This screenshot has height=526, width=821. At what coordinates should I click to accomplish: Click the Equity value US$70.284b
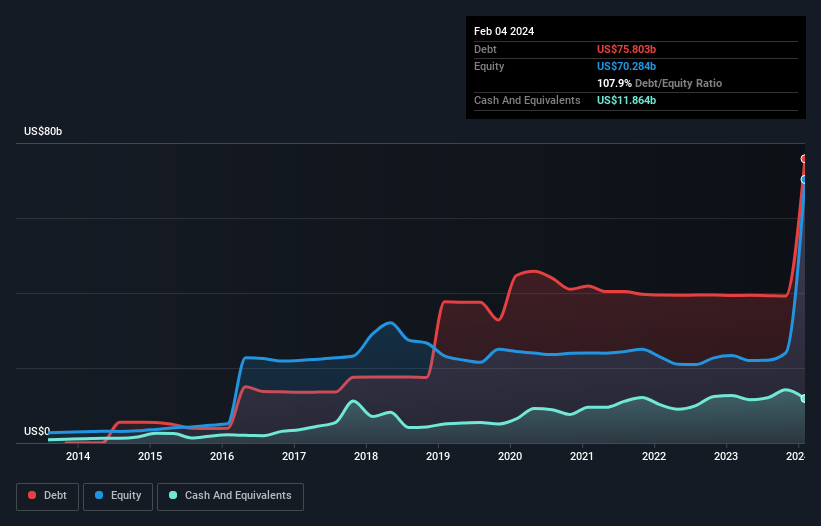tap(626, 66)
